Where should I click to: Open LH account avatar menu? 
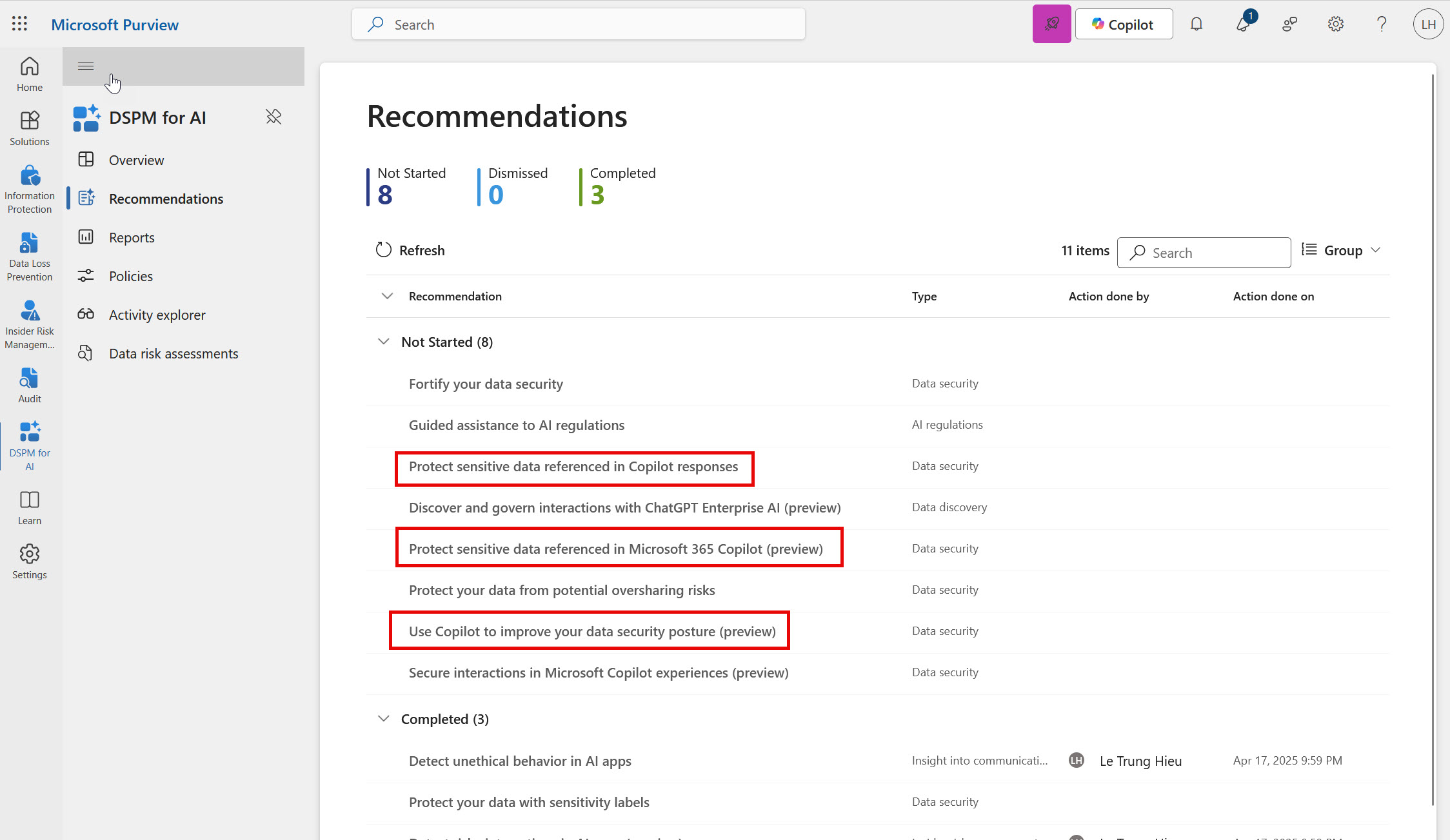point(1428,24)
